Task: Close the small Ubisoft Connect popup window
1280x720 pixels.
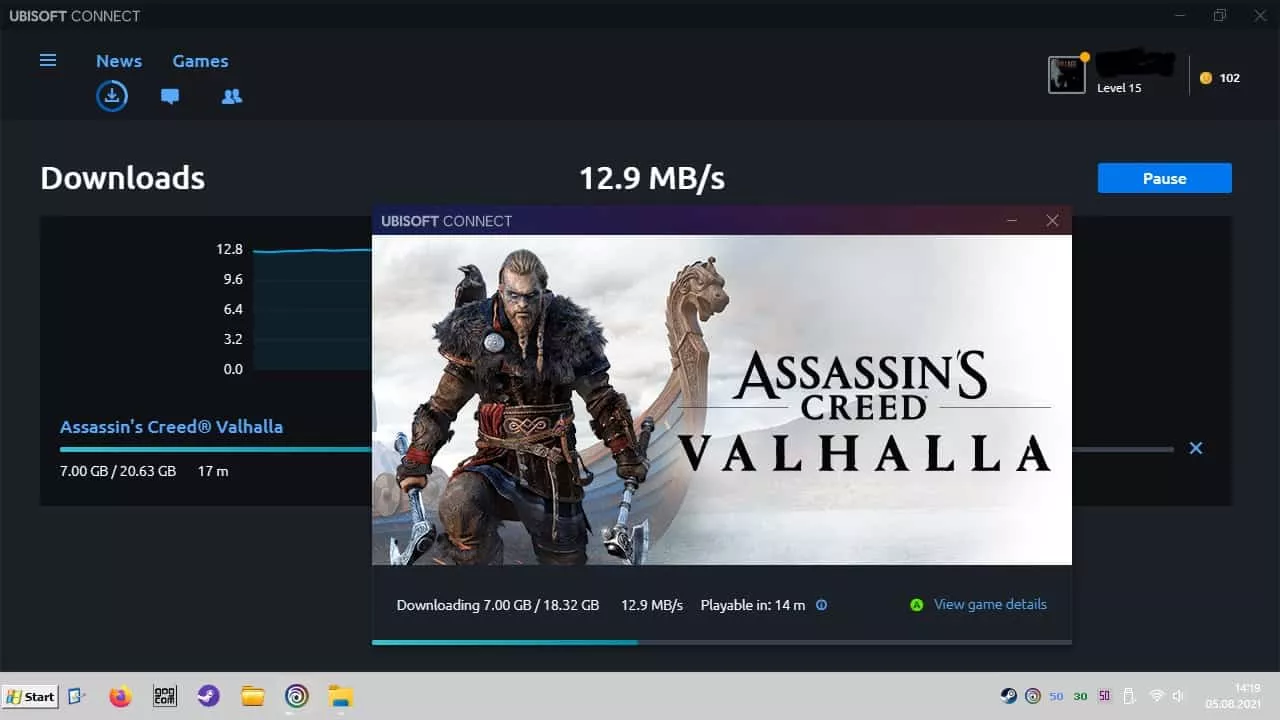Action: (1052, 221)
